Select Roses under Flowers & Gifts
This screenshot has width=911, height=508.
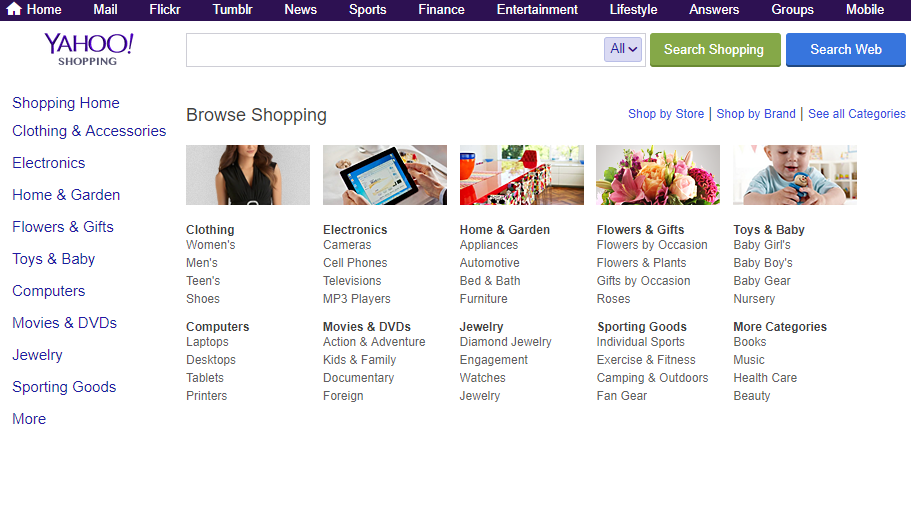[613, 299]
